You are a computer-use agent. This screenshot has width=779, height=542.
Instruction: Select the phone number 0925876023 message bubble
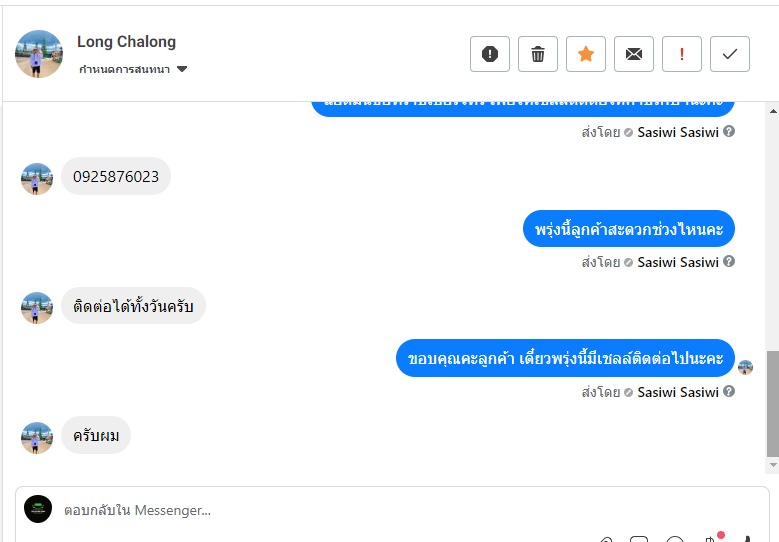pyautogui.click(x=116, y=176)
